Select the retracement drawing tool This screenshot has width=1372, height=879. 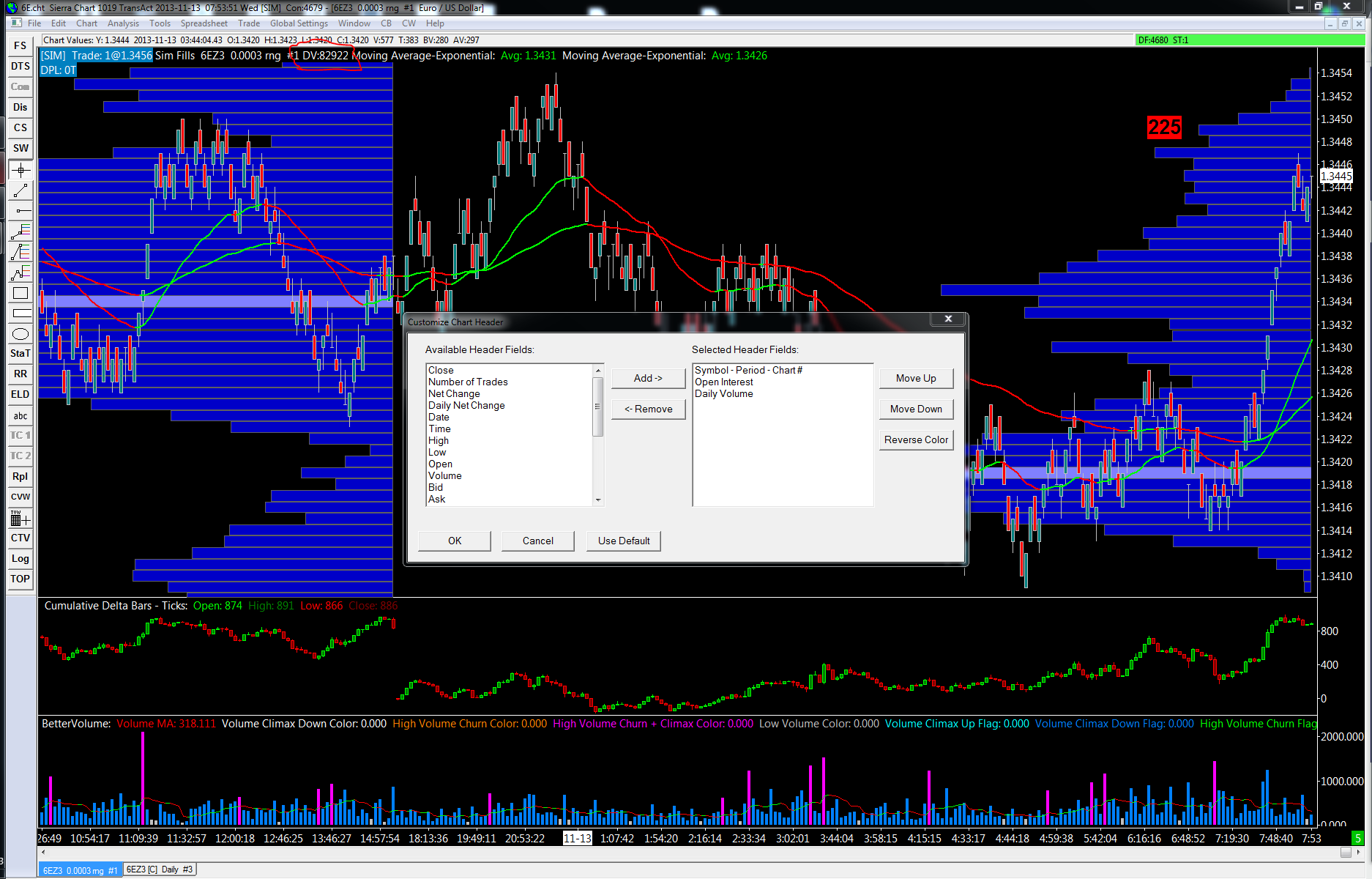click(20, 231)
